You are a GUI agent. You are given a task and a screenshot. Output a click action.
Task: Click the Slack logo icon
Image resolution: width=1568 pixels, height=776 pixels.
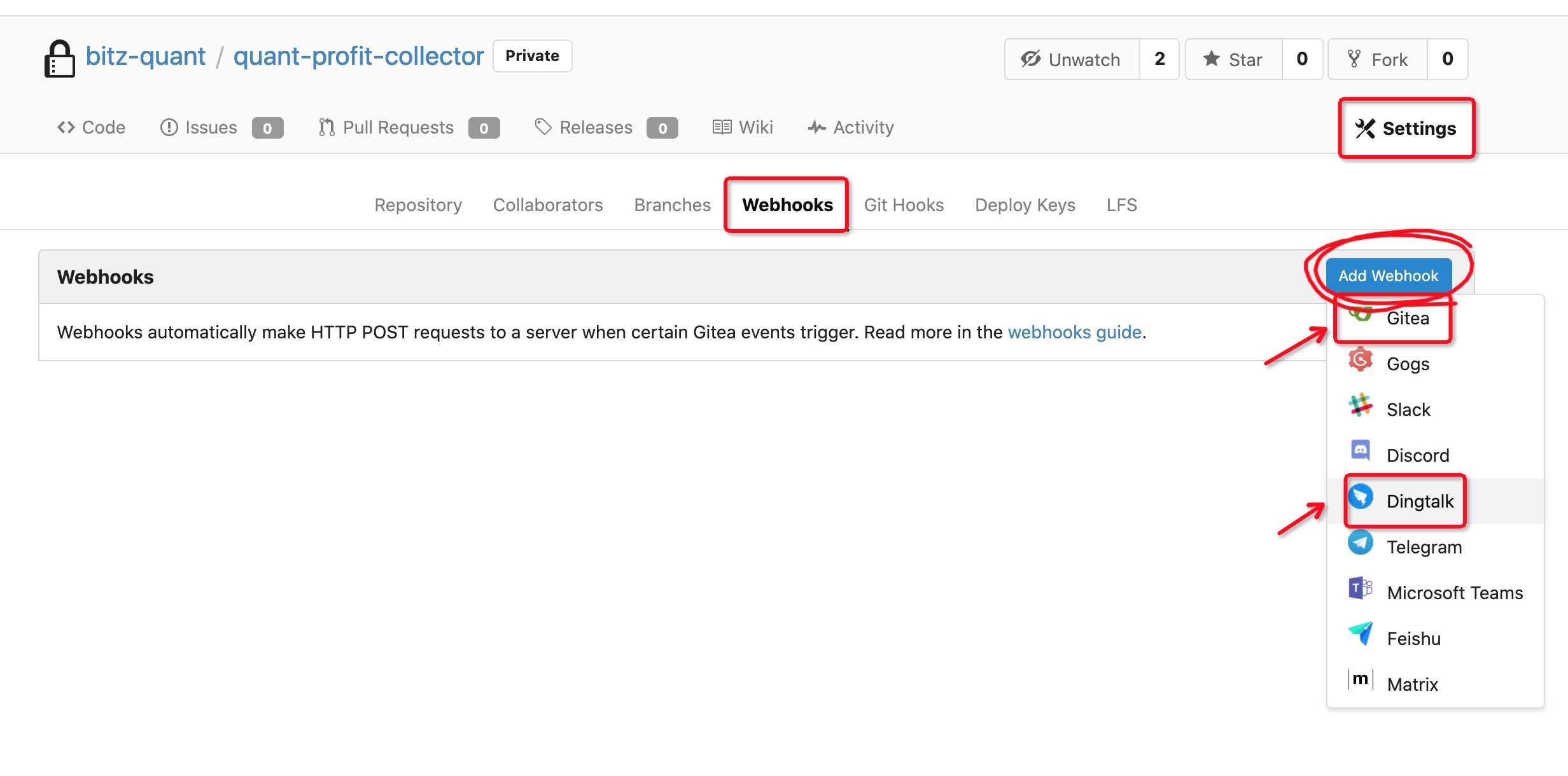[x=1360, y=405]
